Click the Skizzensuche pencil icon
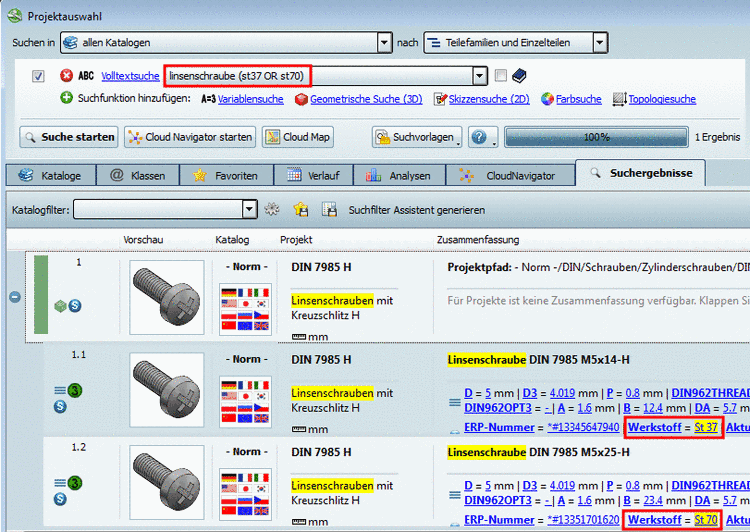This screenshot has height=532, width=750. pyautogui.click(x=440, y=99)
